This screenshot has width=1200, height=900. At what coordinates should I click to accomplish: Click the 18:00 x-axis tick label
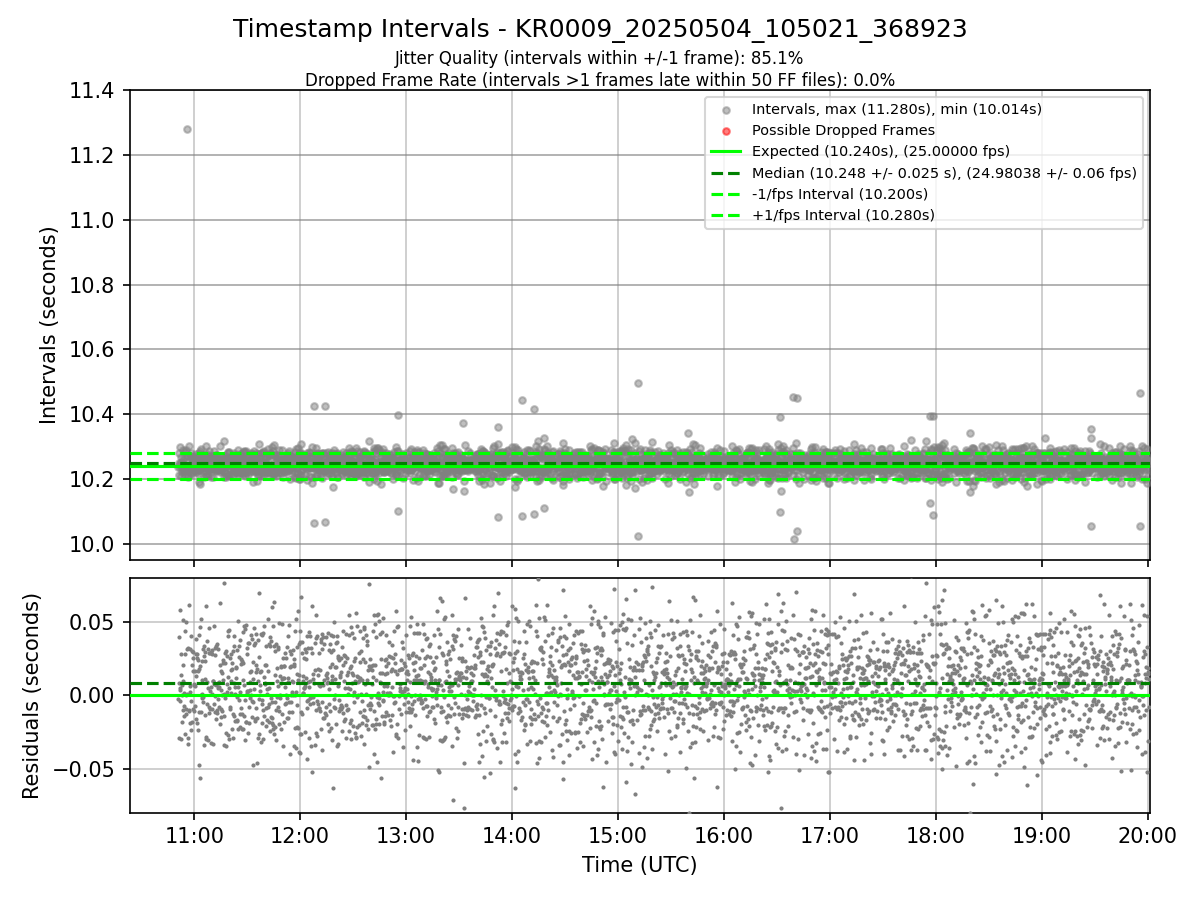coord(935,836)
